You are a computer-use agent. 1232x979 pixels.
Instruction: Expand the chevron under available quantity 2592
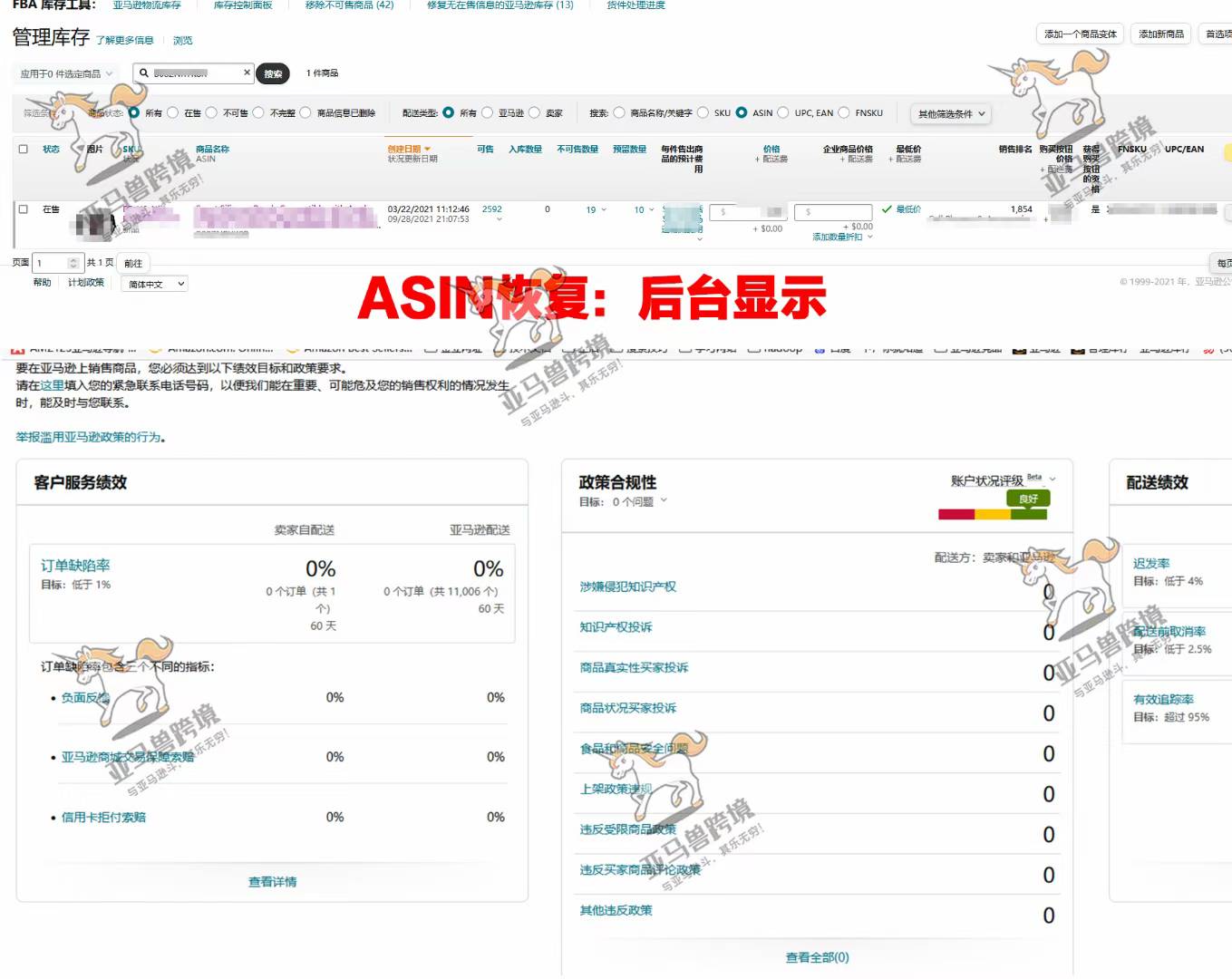(x=499, y=220)
